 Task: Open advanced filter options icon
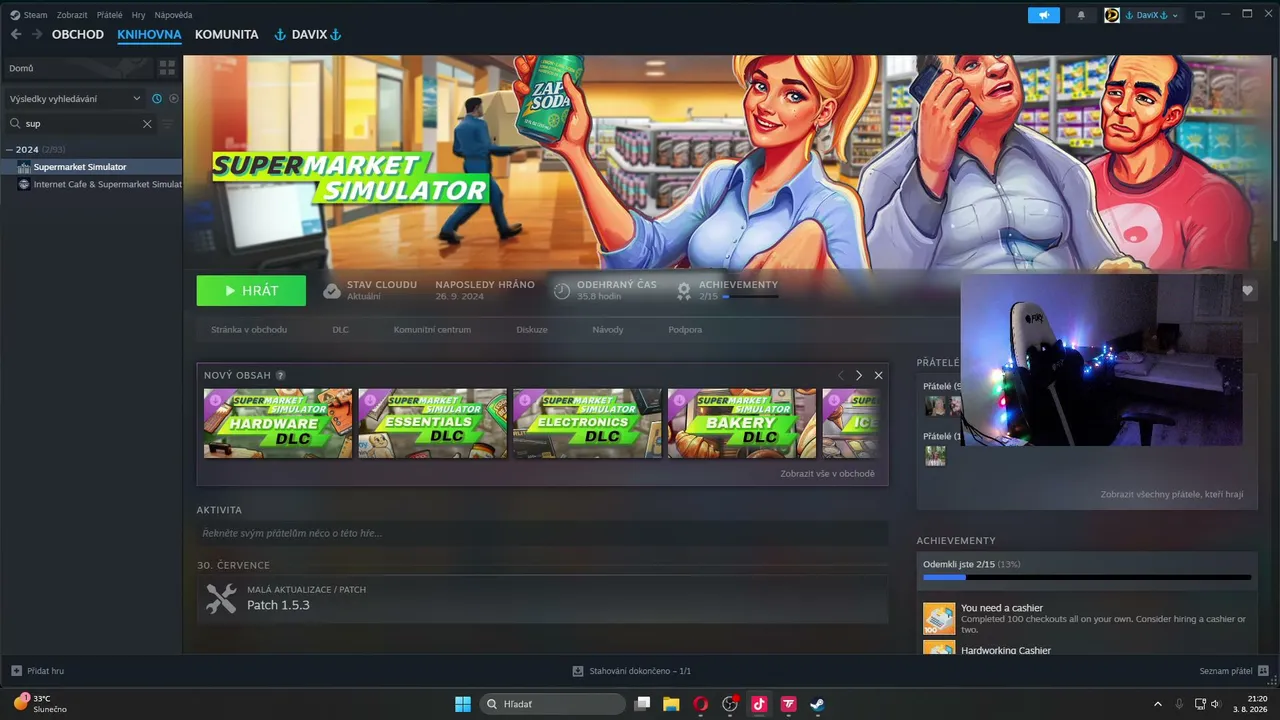point(167,124)
